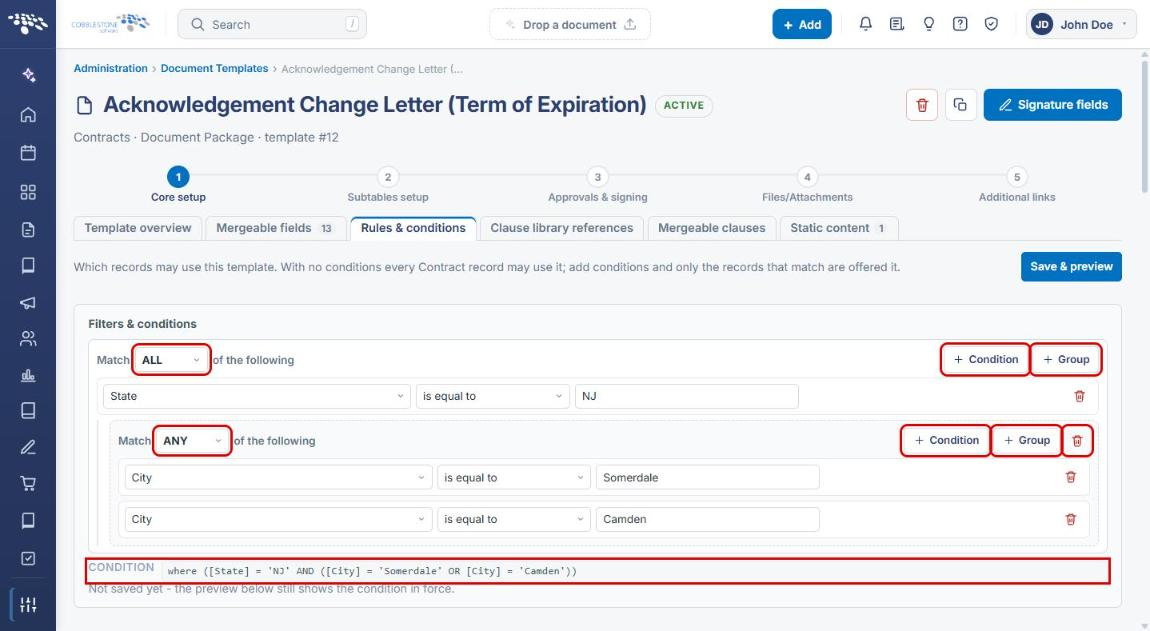Open the Match ALL dropdown
The height and width of the screenshot is (631, 1150).
171,360
